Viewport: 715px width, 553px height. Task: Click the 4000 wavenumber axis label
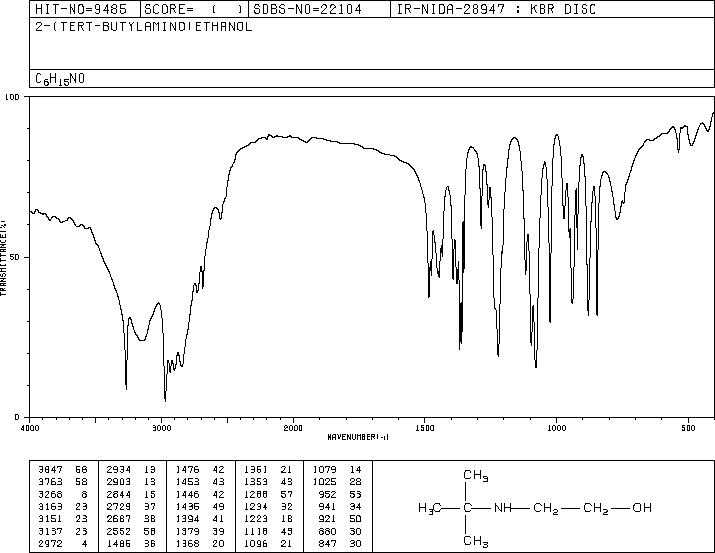click(x=30, y=428)
